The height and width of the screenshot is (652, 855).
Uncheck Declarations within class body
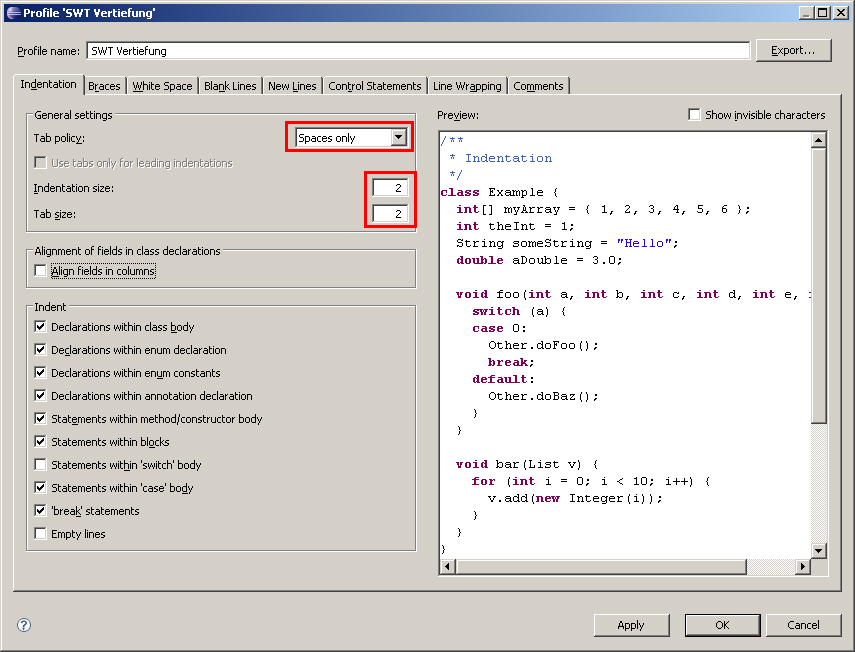click(x=40, y=327)
